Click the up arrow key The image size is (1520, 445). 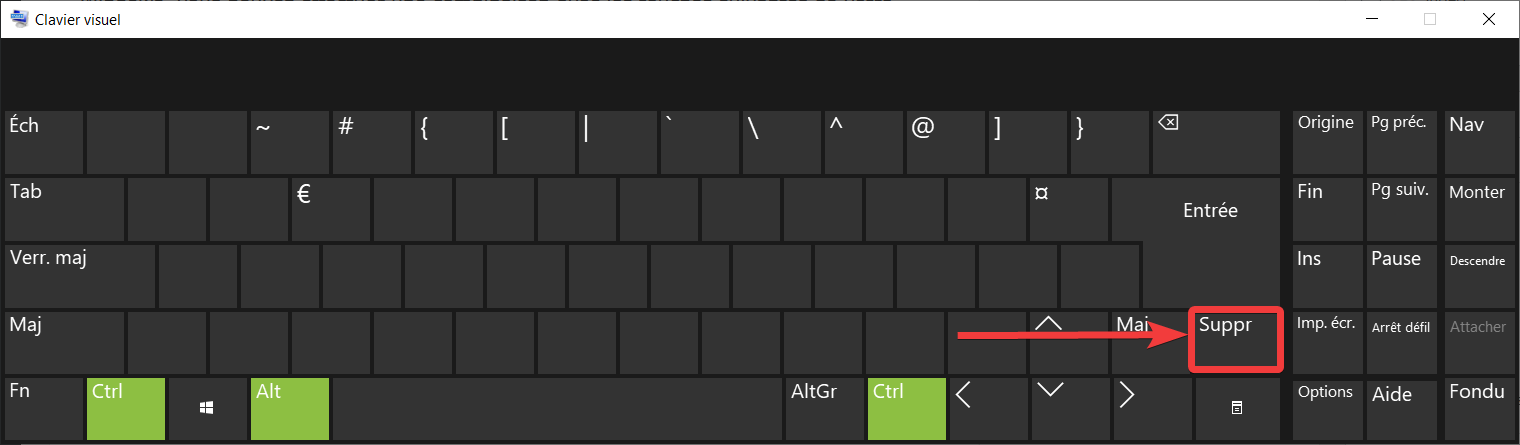(x=1048, y=341)
